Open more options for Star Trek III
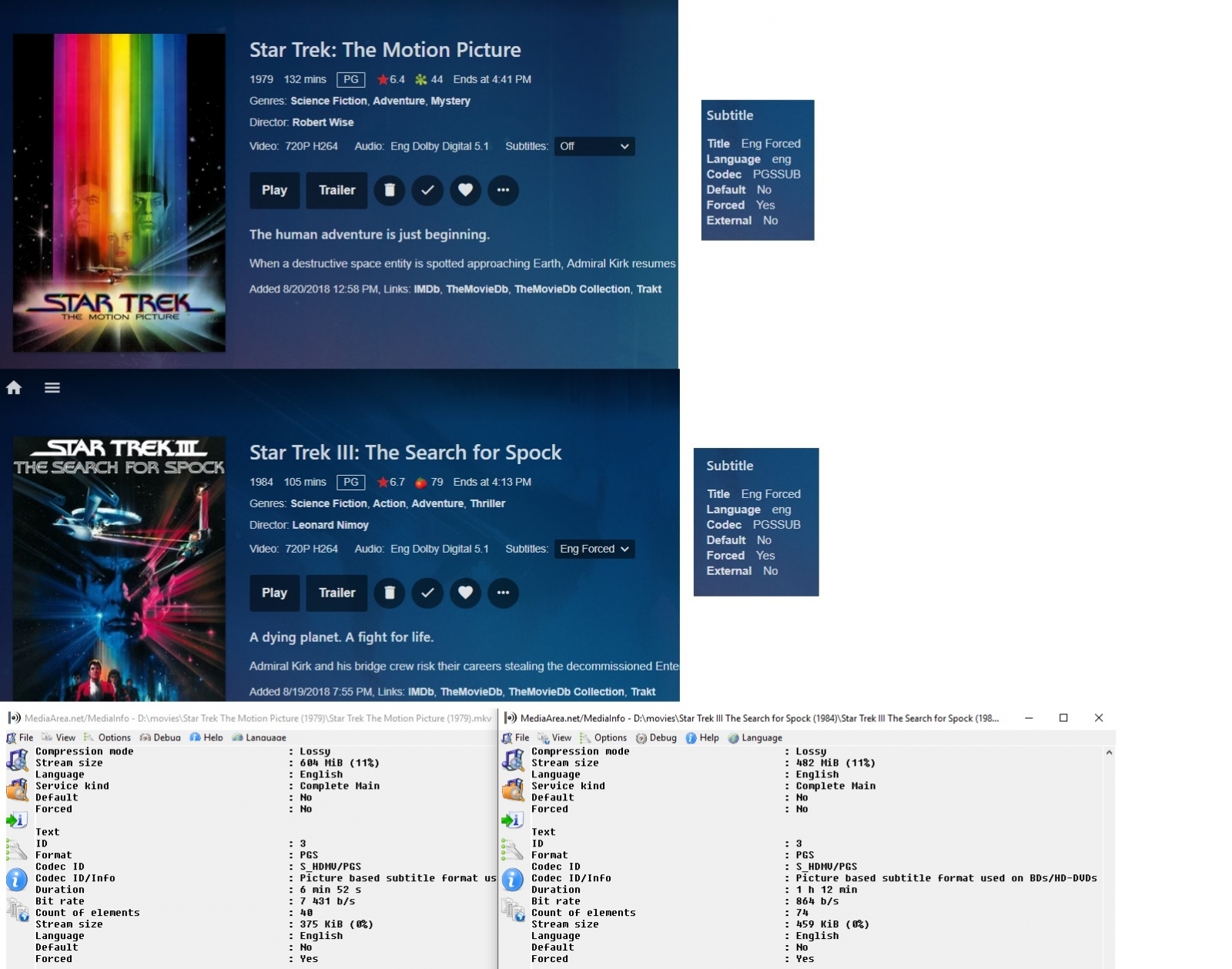The height and width of the screenshot is (969, 1232). (x=503, y=593)
